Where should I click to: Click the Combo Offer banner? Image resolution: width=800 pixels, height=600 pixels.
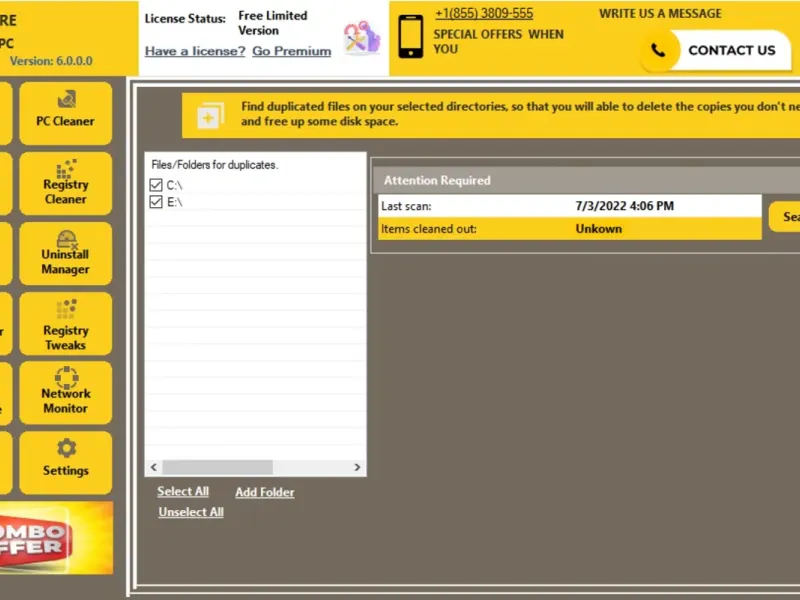click(x=56, y=538)
